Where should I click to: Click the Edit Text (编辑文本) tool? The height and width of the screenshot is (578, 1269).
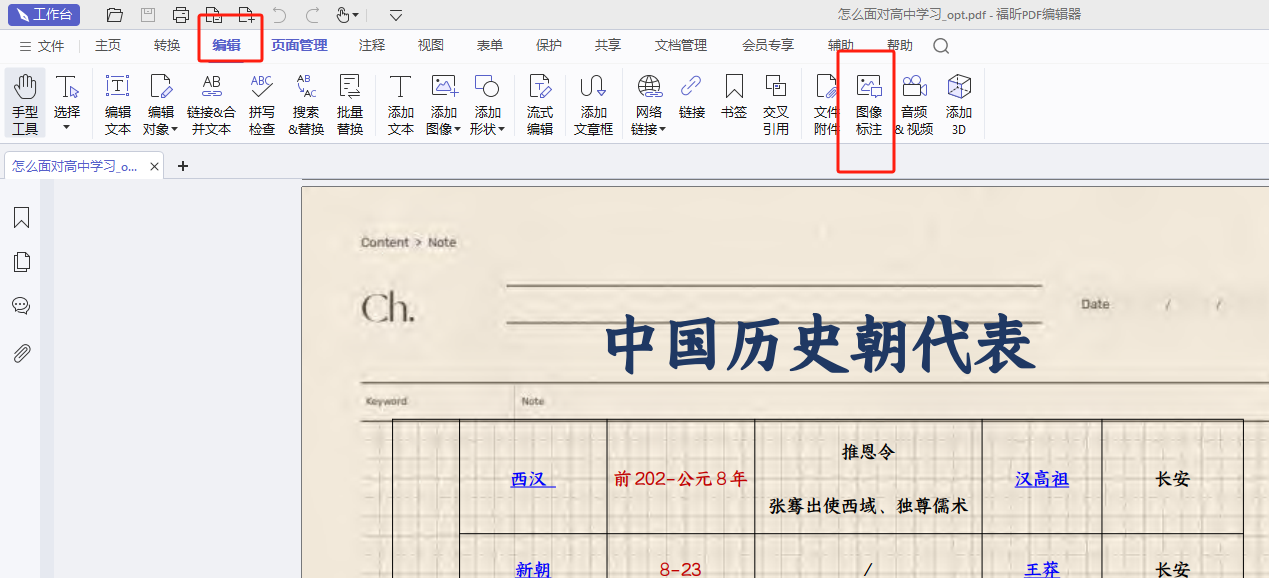point(118,103)
